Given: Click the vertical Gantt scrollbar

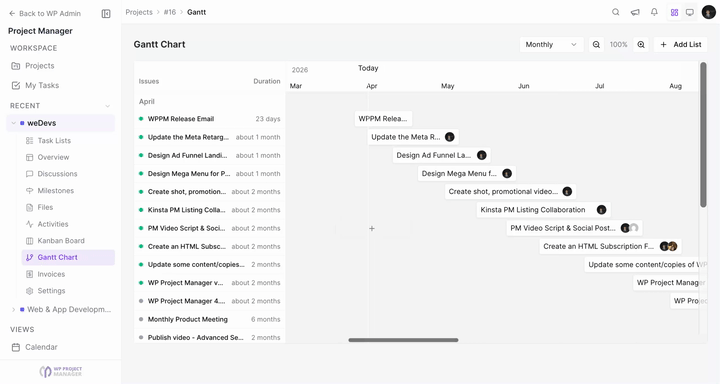Looking at the screenshot, I should pyautogui.click(x=703, y=135).
